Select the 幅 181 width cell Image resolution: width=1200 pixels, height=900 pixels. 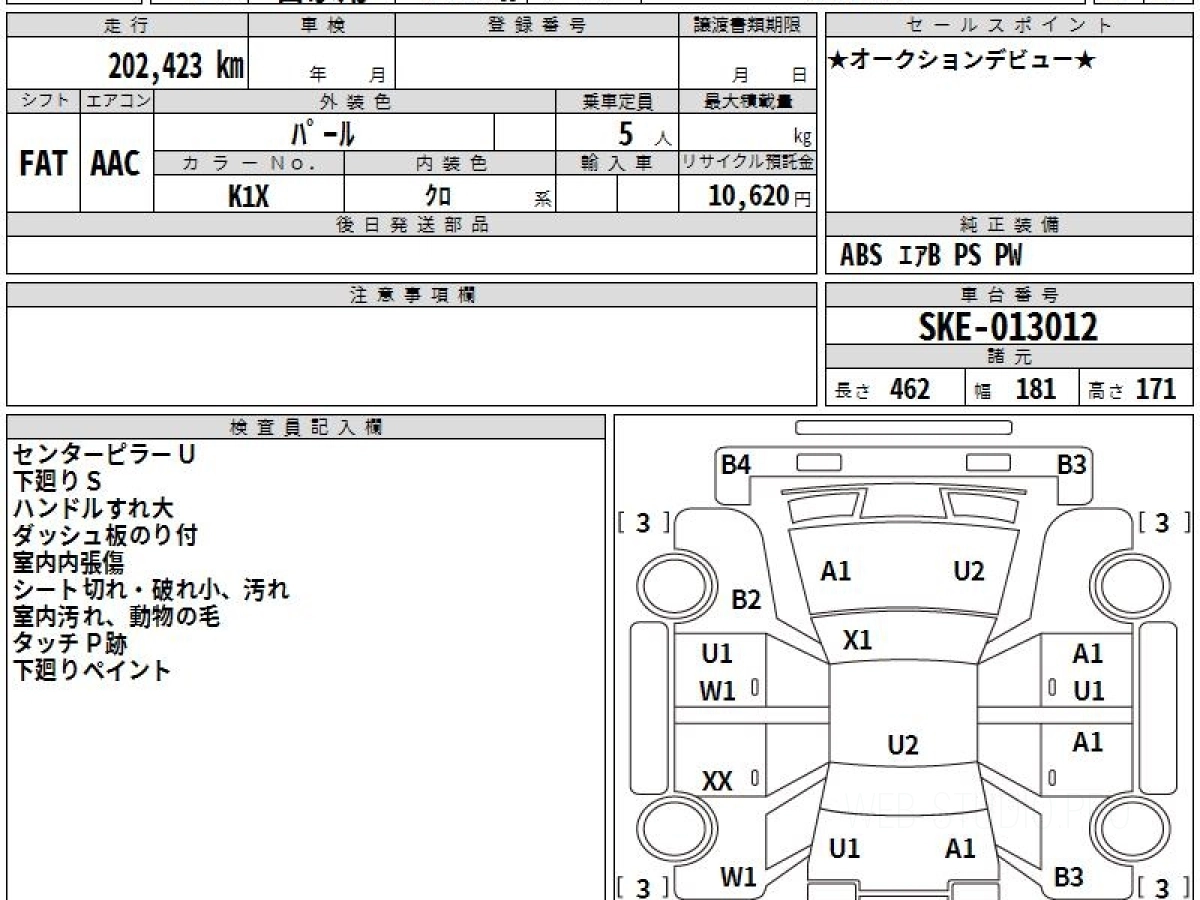(1022, 388)
